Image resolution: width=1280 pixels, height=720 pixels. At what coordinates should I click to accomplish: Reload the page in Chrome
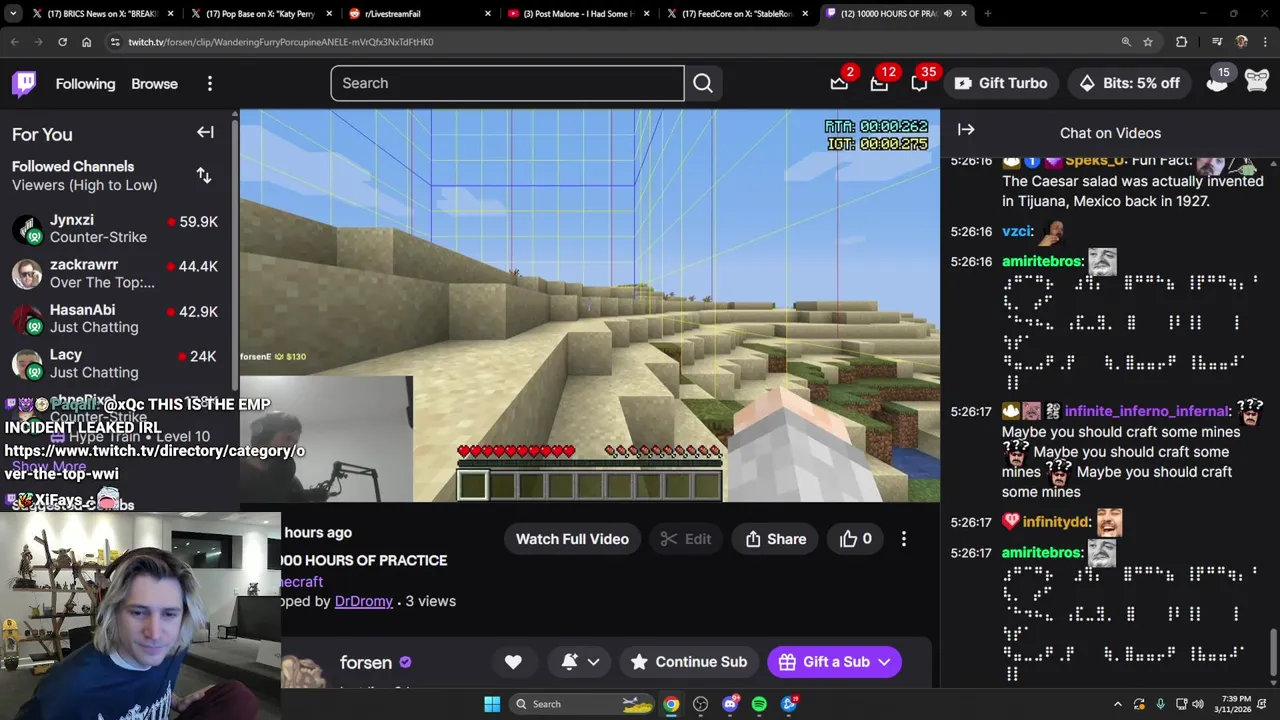click(x=62, y=42)
